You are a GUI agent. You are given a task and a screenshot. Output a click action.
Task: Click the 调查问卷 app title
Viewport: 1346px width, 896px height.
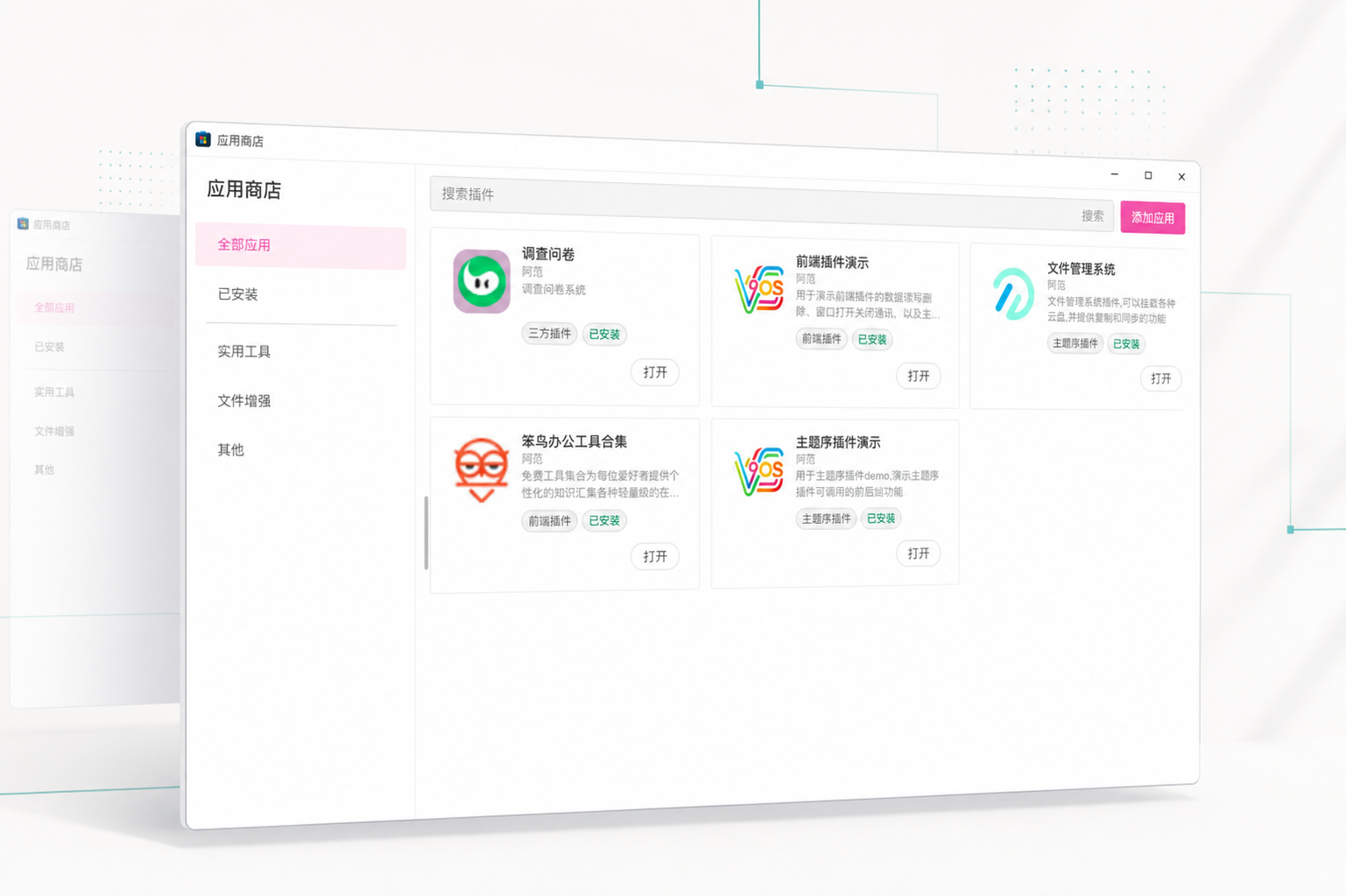pos(548,254)
